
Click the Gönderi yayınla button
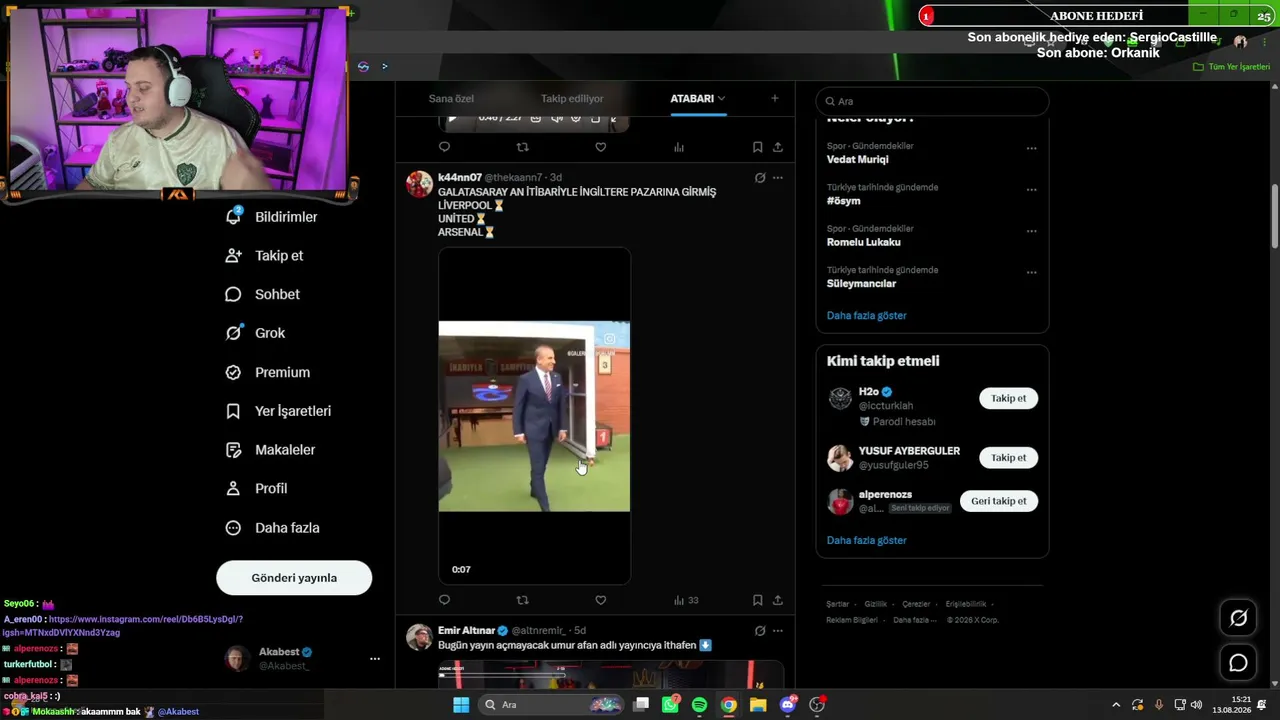pos(294,578)
